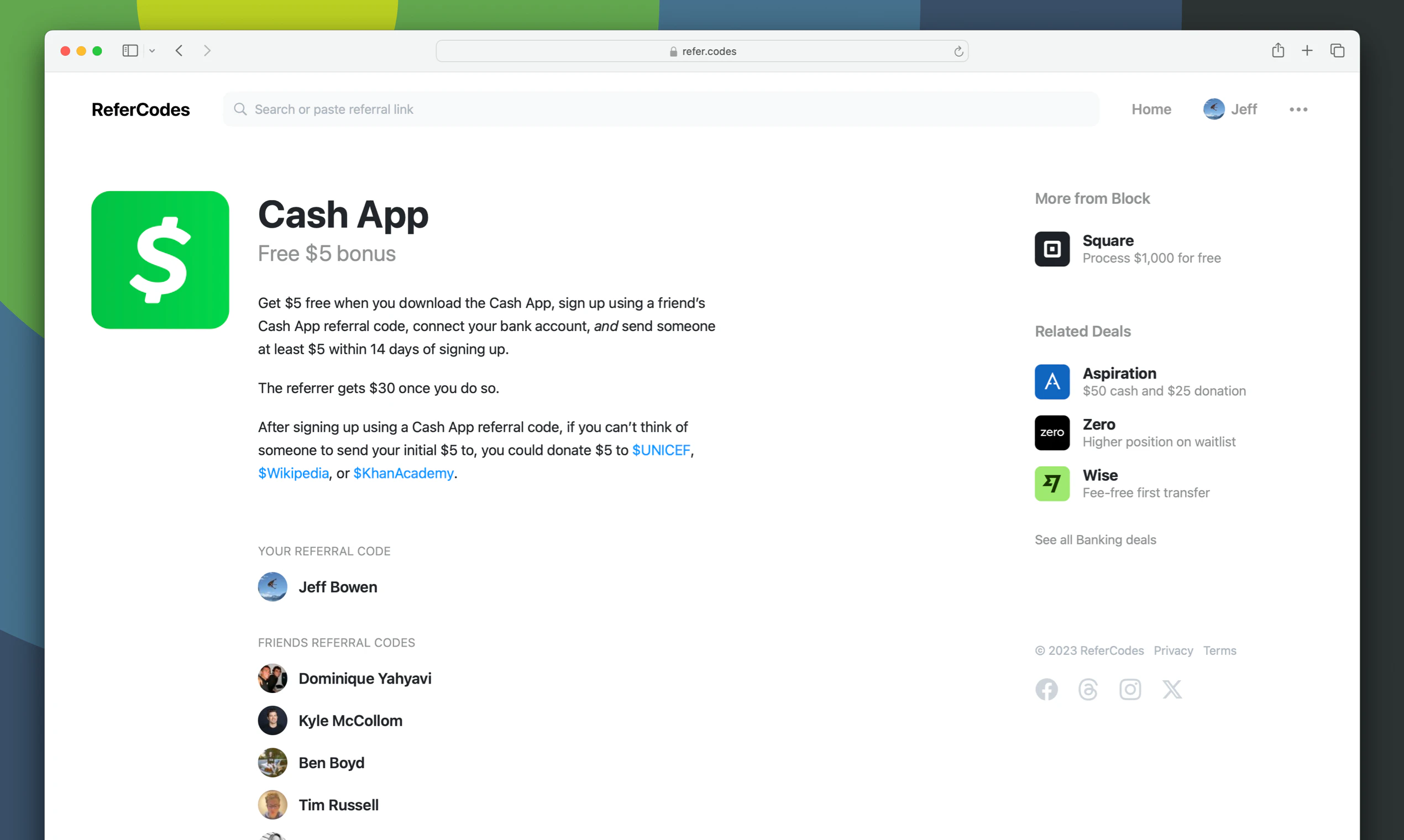Screen dimensions: 1404x840
Task: Go to the Home nav item
Action: coord(1151,109)
